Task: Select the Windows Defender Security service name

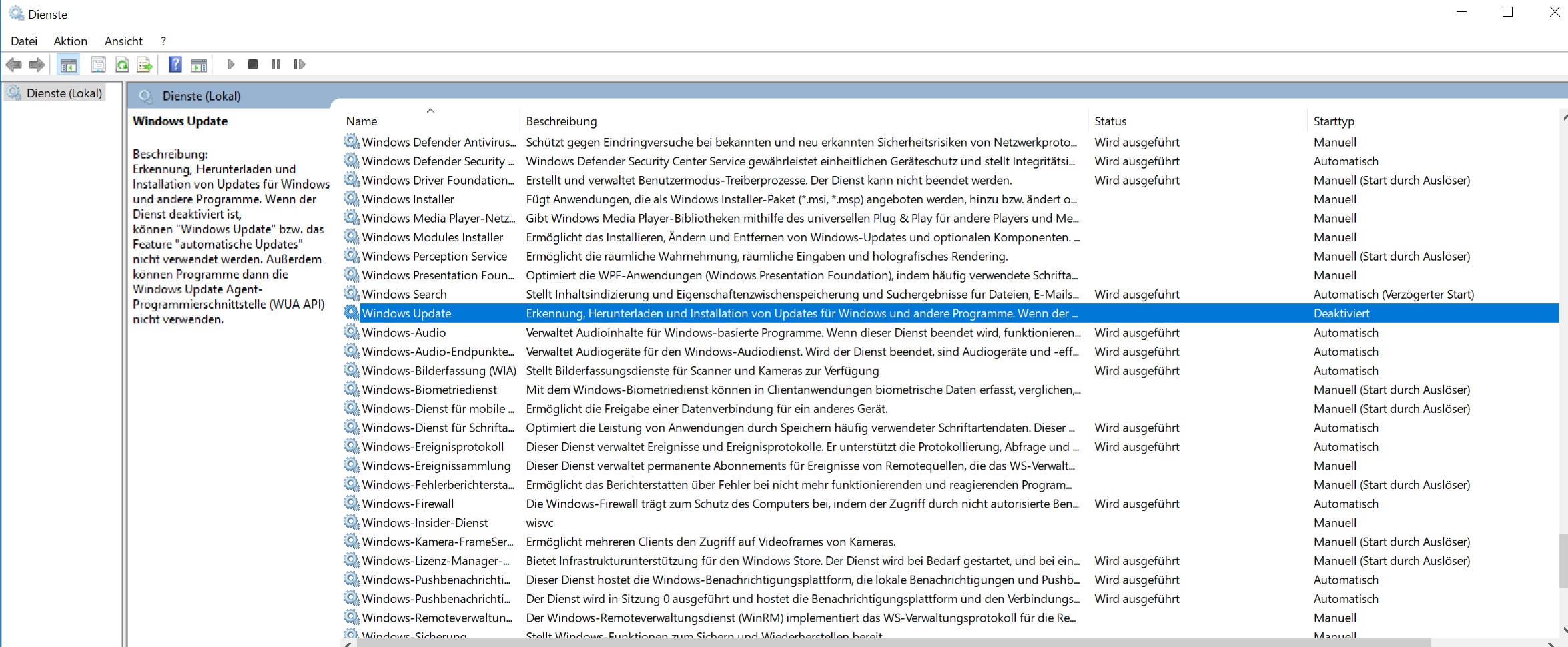Action: (438, 161)
